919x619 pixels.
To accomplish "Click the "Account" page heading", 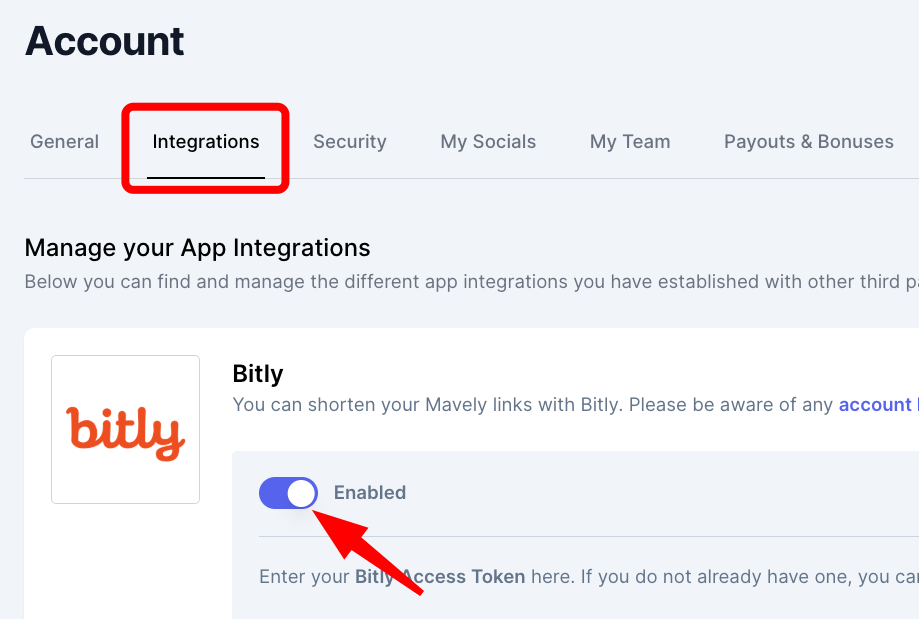I will click(105, 41).
